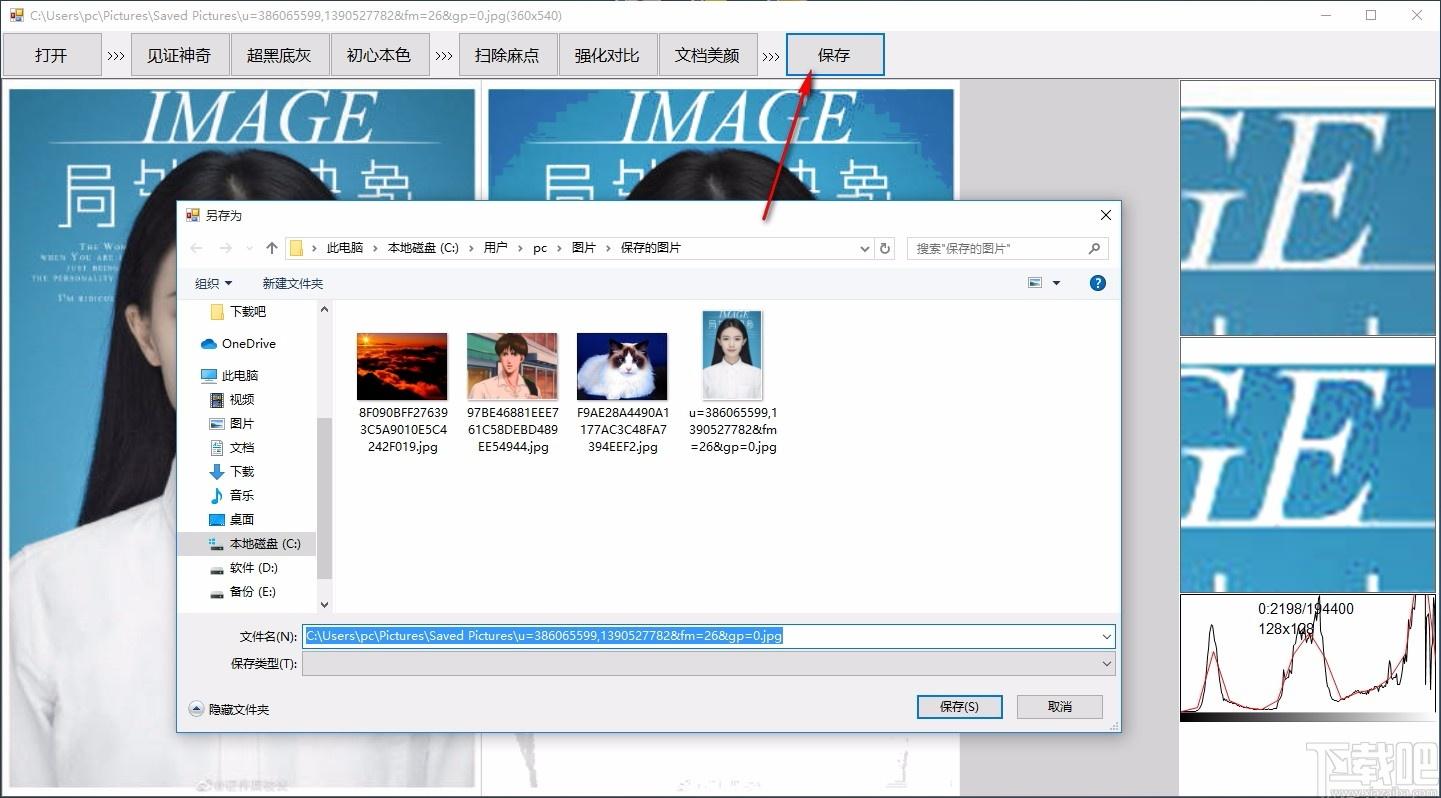
Task: Expand the 文件名 dropdown arrow
Action: (1106, 636)
